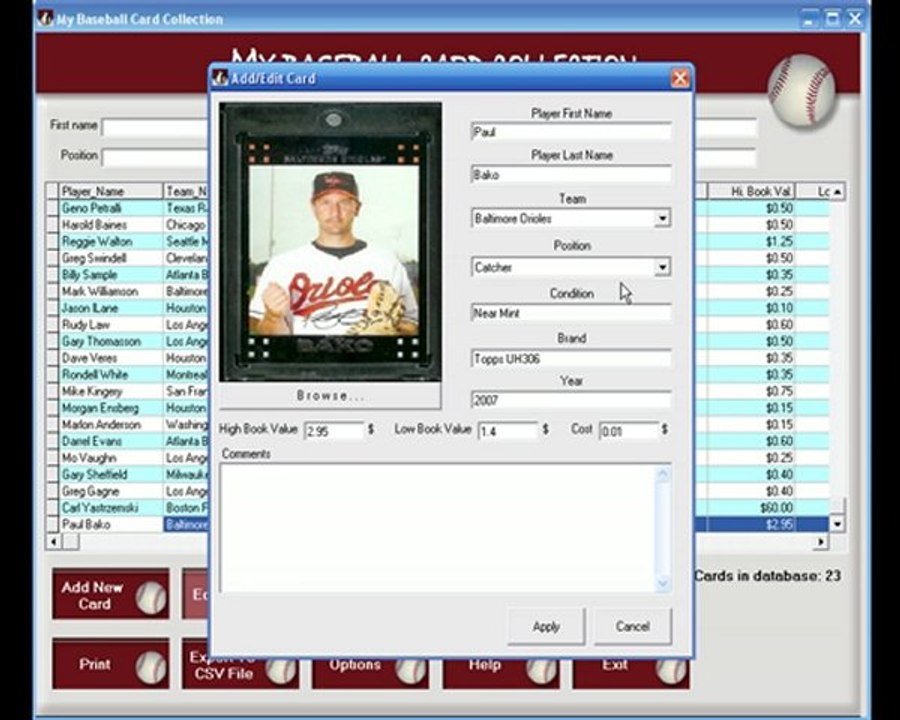
Task: Sort by Hi. Book Val column header
Action: click(x=751, y=191)
